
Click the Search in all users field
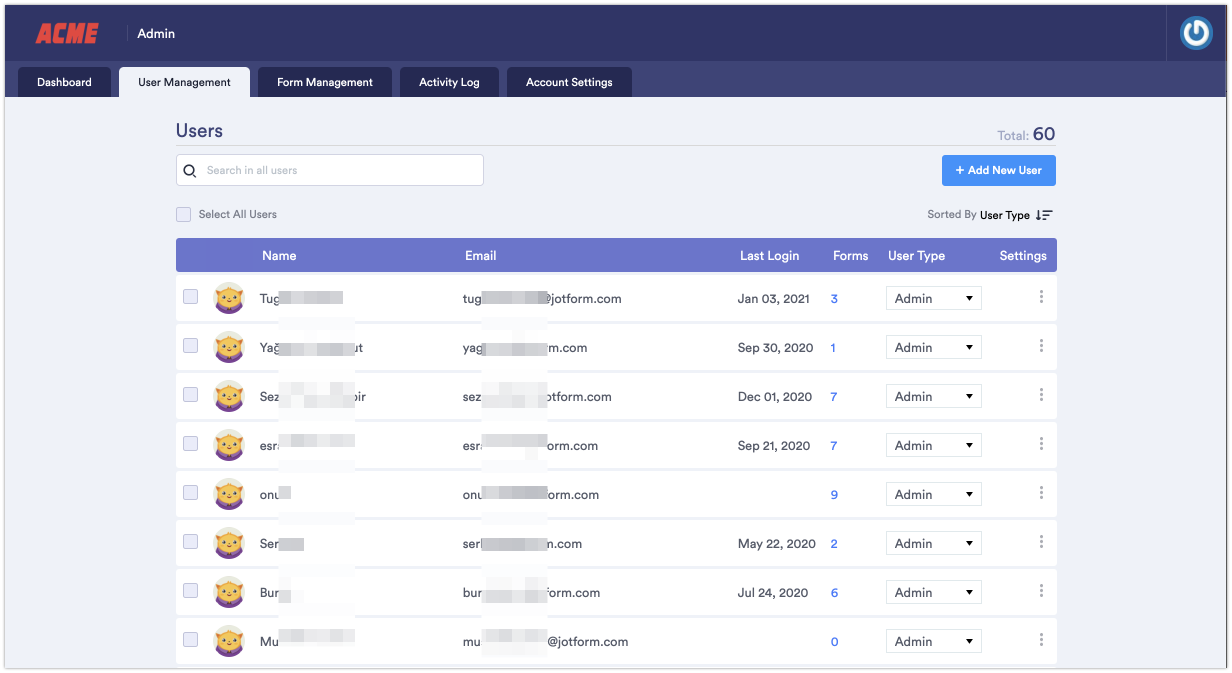coord(330,170)
